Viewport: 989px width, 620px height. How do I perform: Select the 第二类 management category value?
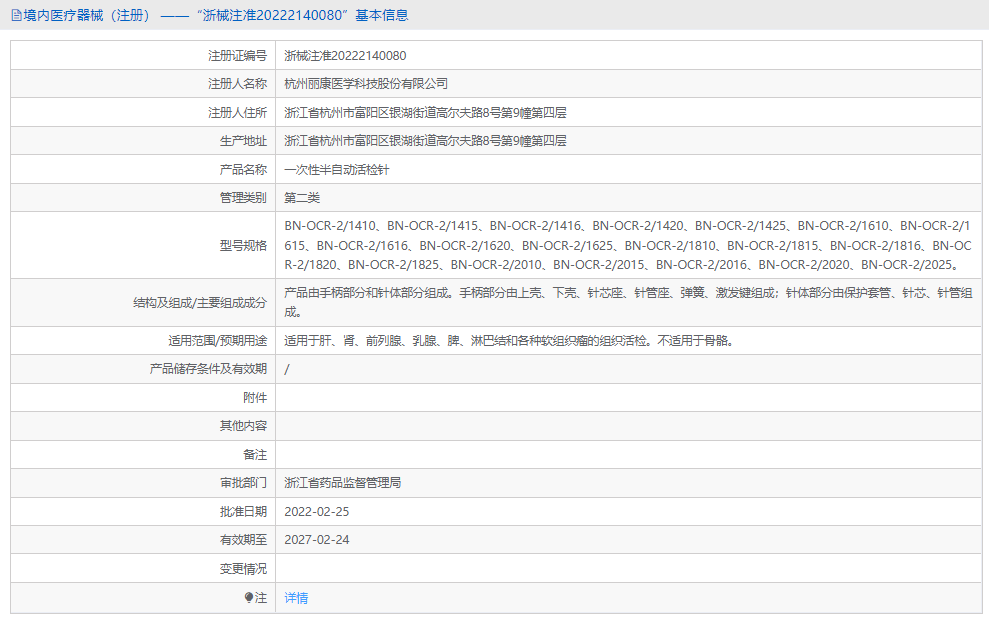click(300, 197)
